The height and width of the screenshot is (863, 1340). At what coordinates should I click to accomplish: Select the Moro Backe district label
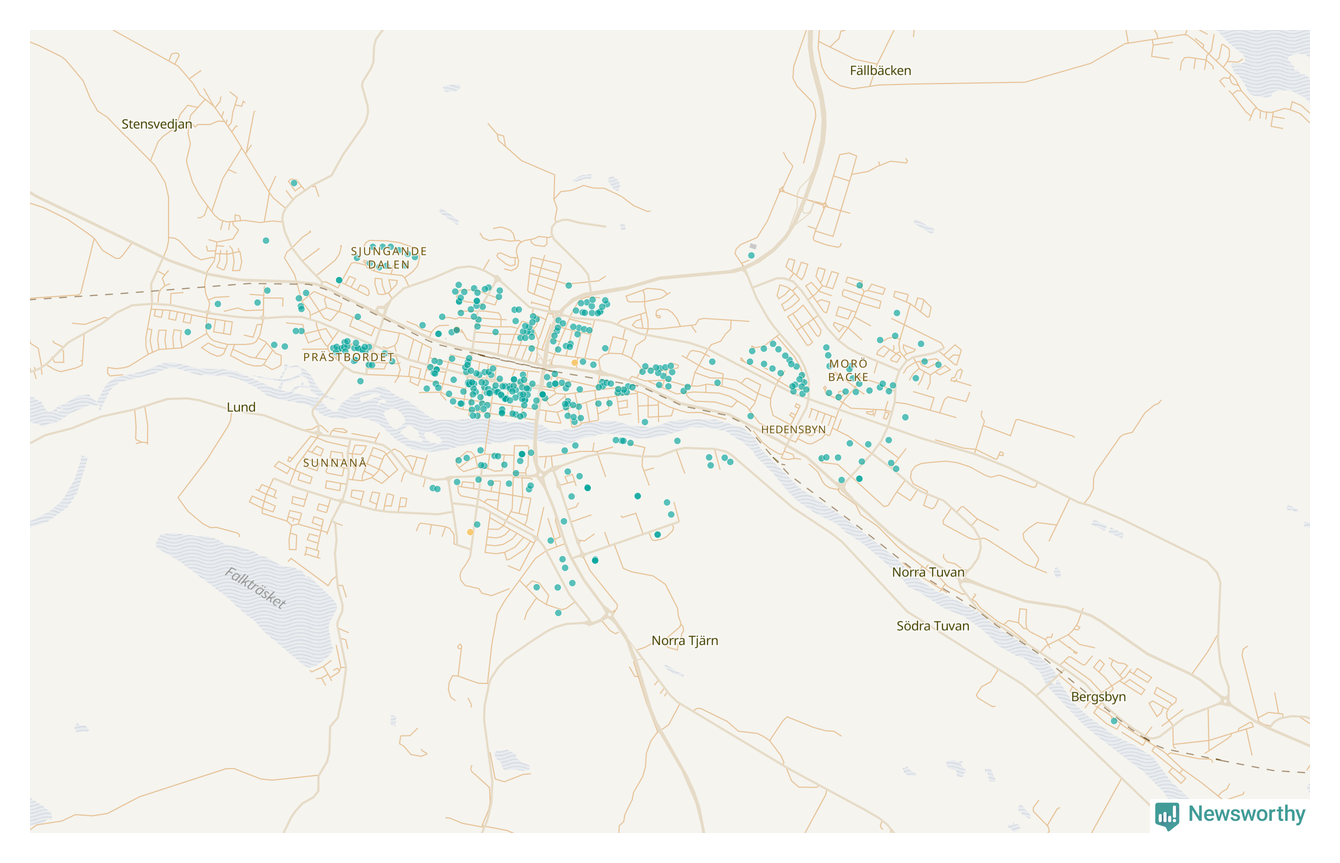point(848,370)
